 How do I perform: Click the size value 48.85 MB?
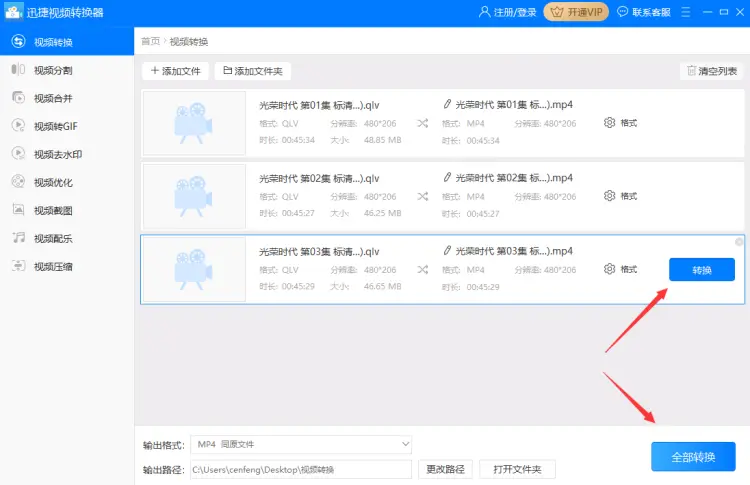(x=383, y=140)
